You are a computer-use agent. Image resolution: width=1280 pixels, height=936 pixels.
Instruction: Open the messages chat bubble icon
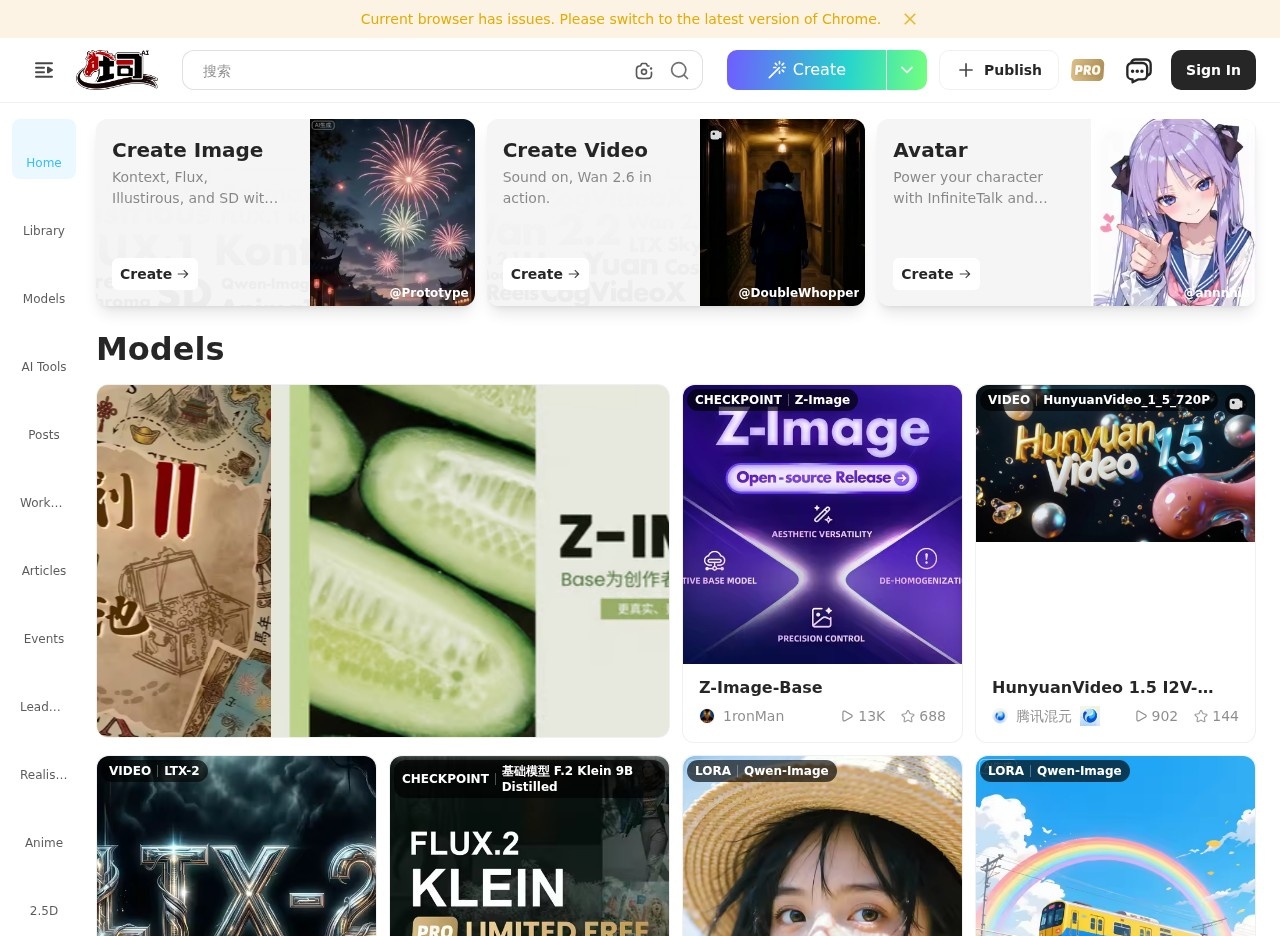point(1138,70)
